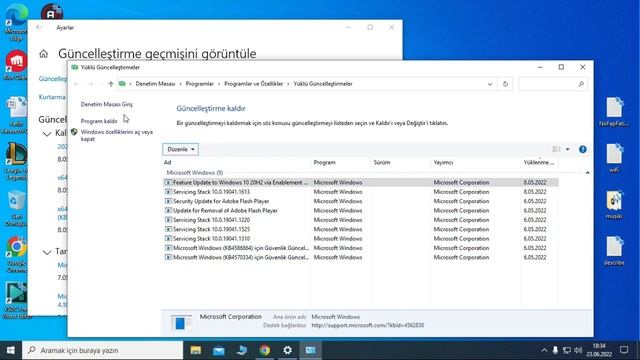Select the wifi file on desktop
The height and width of the screenshot is (360, 640).
[x=614, y=158]
